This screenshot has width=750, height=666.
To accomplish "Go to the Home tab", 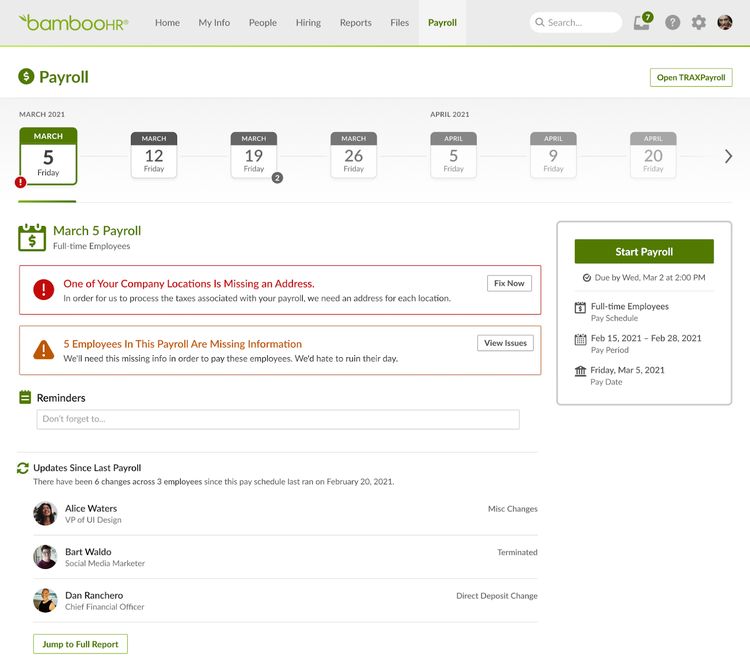I will (x=167, y=22).
